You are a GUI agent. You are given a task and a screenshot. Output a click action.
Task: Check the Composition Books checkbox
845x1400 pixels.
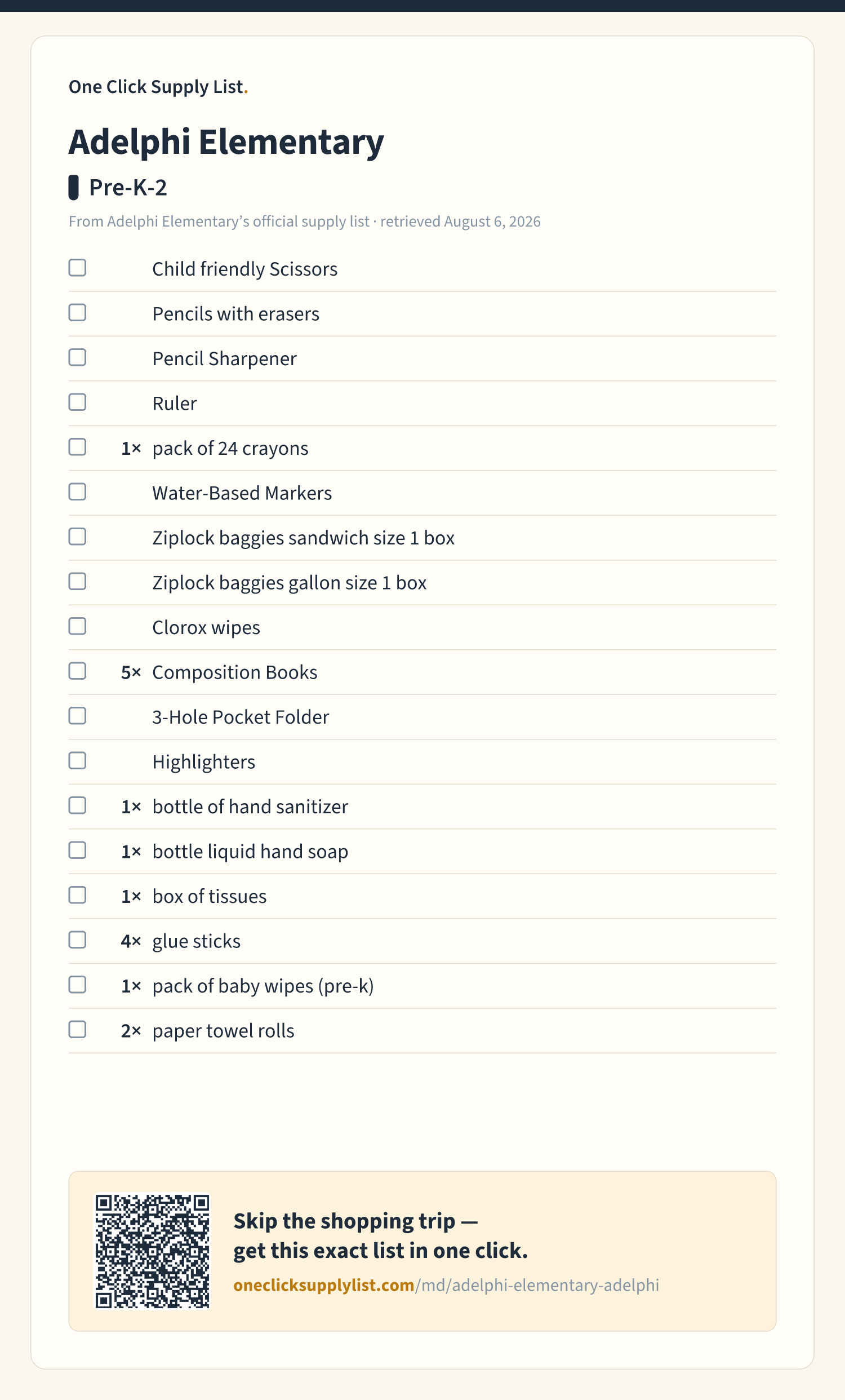coord(77,671)
